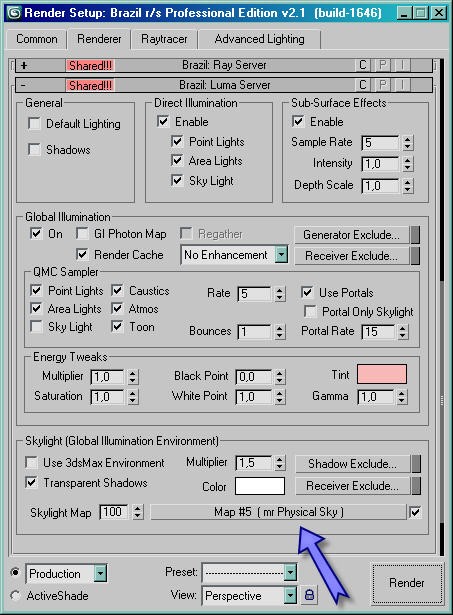Toggle Point Lights under Direct Illumination
The height and width of the screenshot is (615, 453).
click(x=177, y=141)
